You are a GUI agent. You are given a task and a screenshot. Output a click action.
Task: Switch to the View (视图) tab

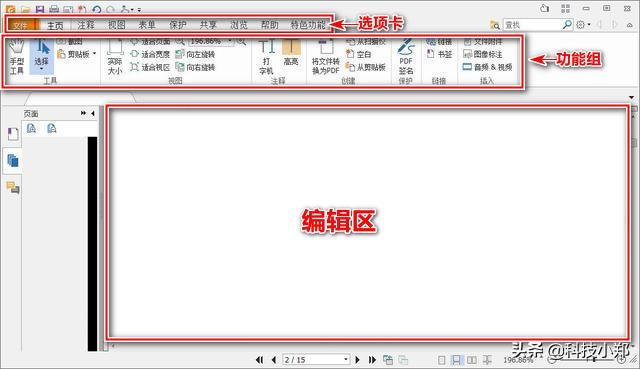[116, 25]
